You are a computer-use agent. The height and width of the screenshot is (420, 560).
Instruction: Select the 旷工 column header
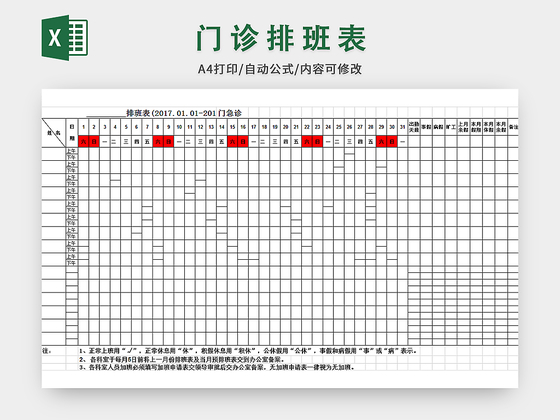(451, 127)
